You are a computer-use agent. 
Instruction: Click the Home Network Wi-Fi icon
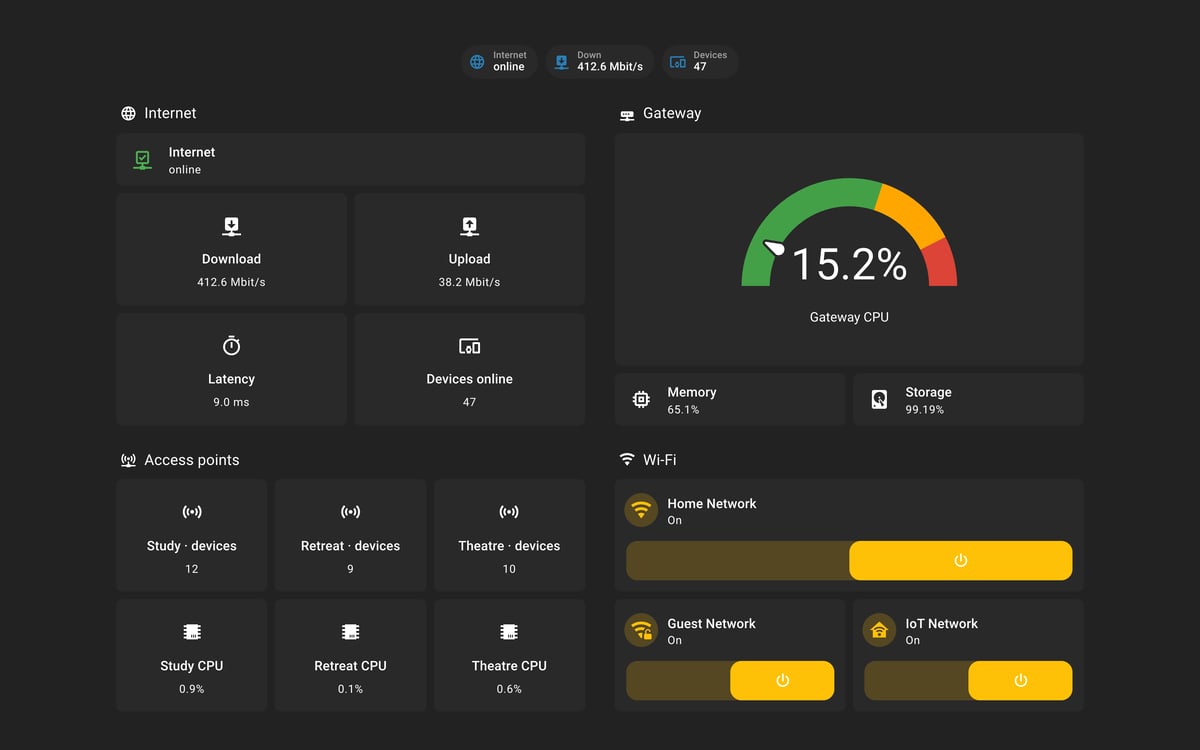click(641, 510)
